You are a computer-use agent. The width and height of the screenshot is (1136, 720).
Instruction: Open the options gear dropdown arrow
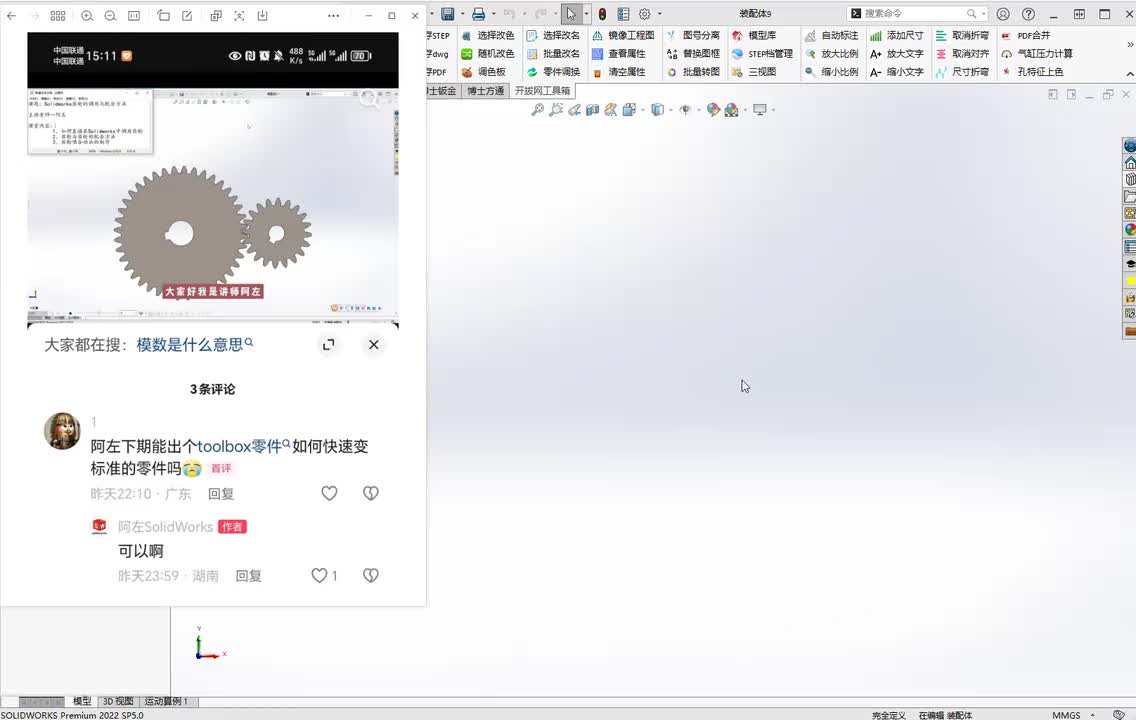point(659,14)
